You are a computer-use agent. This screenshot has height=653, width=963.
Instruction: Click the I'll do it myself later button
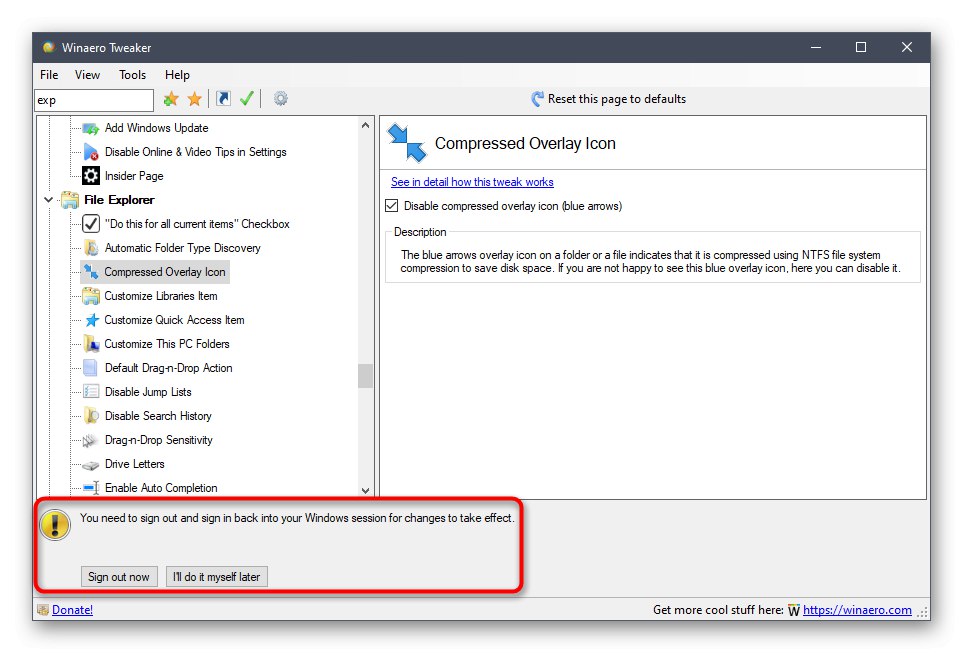pyautogui.click(x=217, y=577)
